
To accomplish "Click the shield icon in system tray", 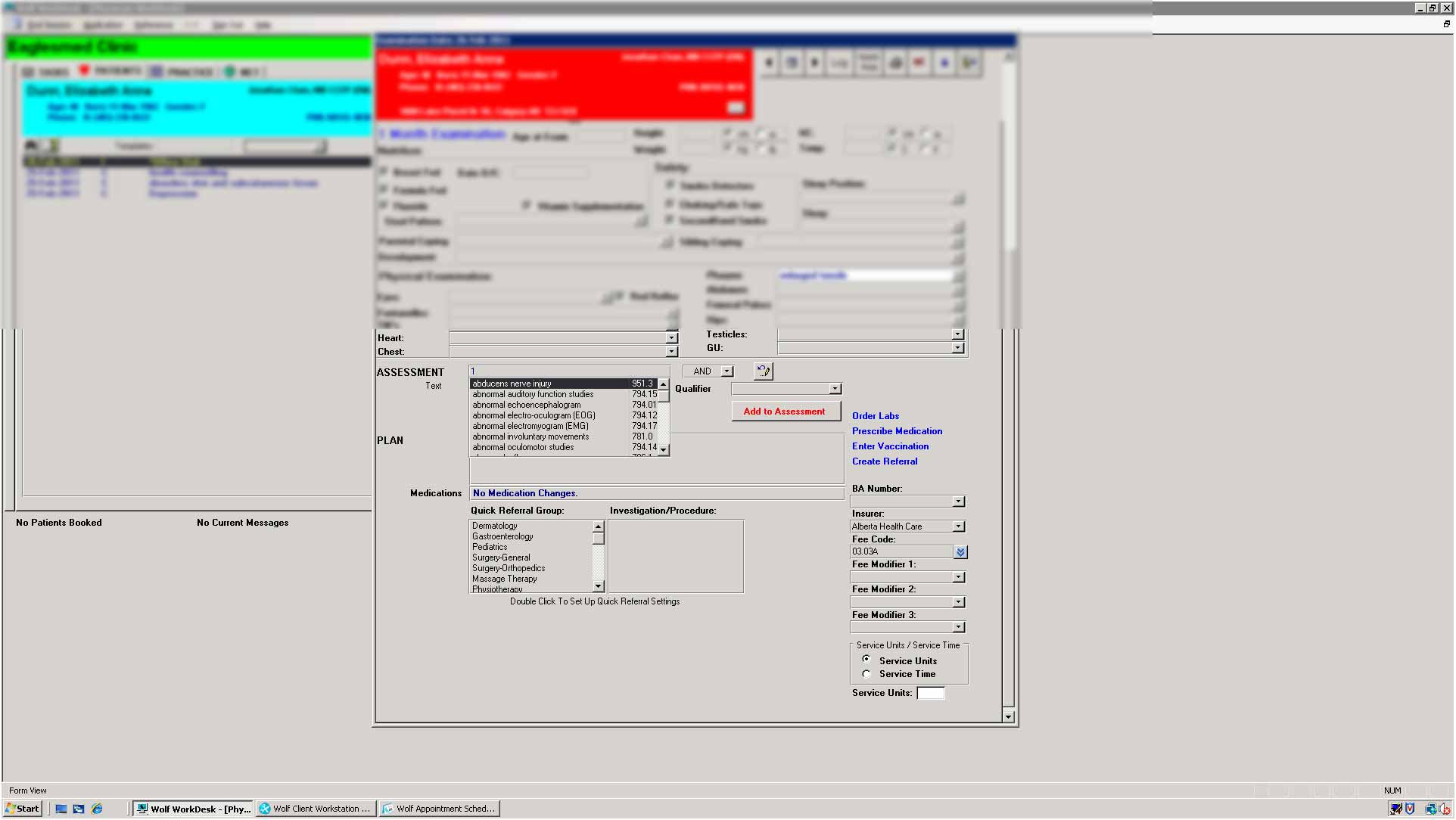I will coord(1411,809).
